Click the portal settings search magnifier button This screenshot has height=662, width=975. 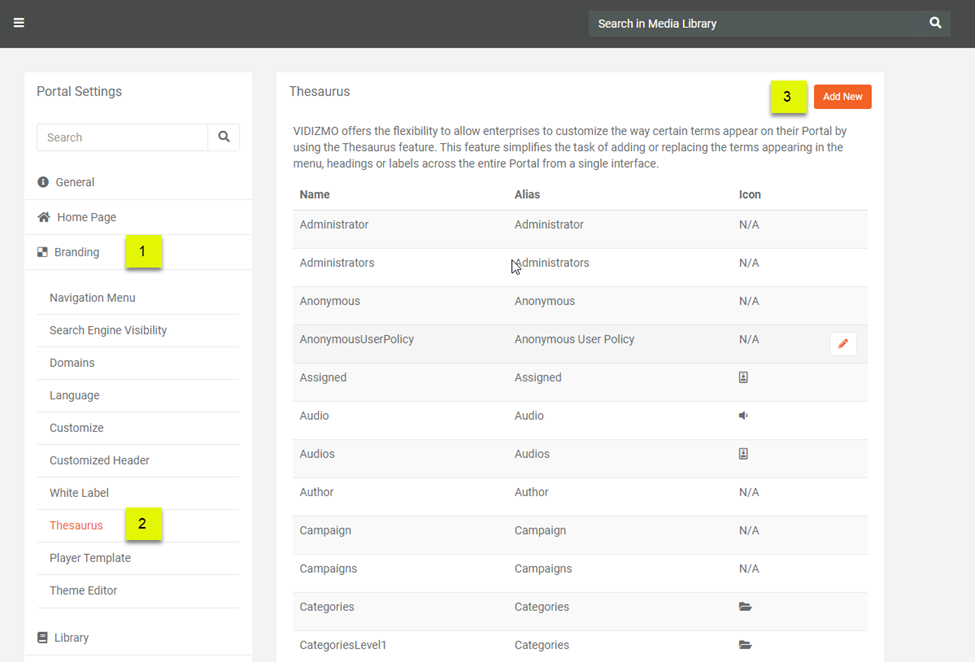pos(224,137)
